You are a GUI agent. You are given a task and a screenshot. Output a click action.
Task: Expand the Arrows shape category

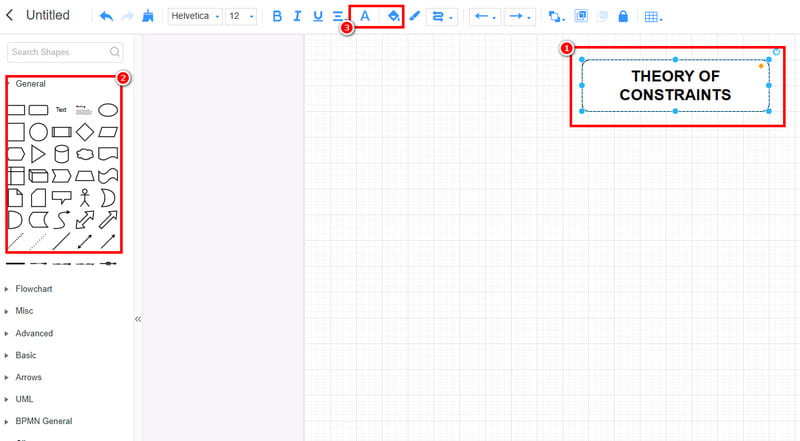(29, 377)
